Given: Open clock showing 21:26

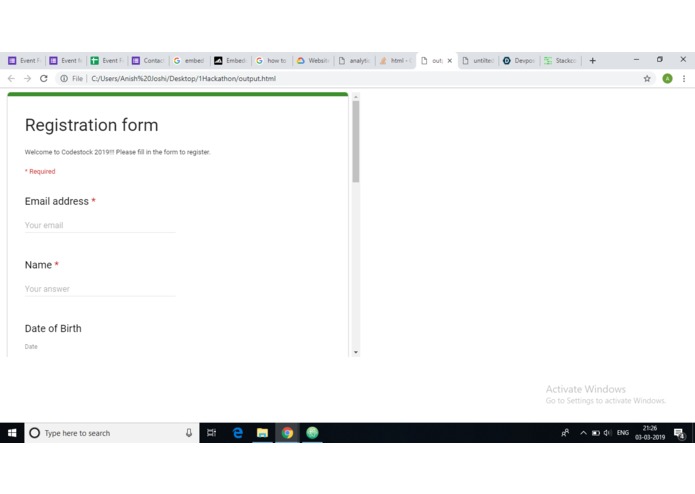Looking at the screenshot, I should click(x=650, y=433).
